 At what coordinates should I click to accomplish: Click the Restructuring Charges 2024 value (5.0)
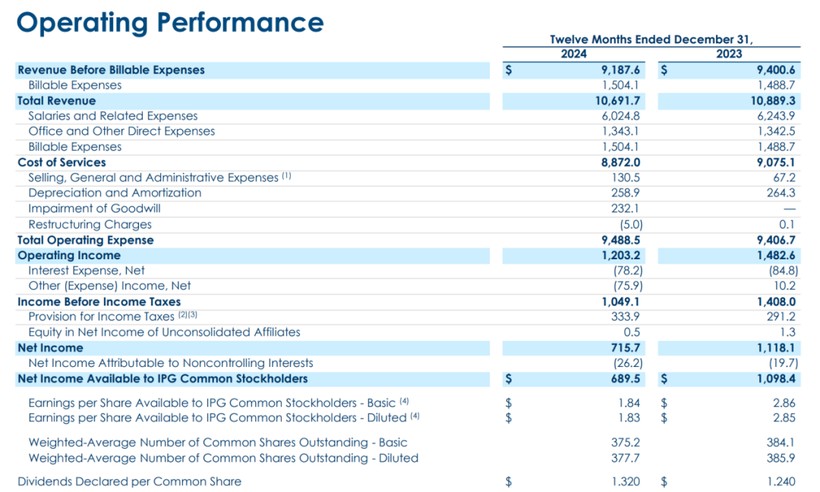click(x=631, y=225)
